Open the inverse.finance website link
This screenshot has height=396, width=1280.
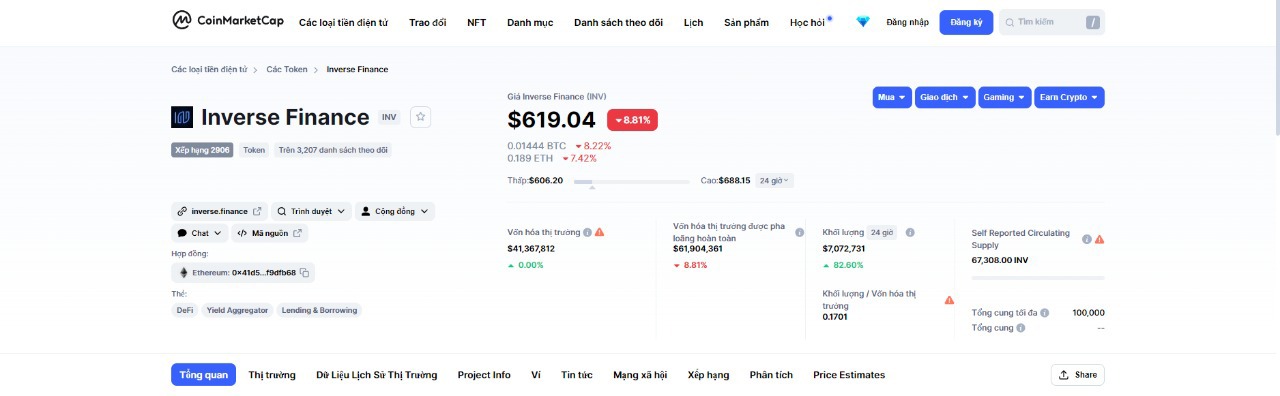219,211
